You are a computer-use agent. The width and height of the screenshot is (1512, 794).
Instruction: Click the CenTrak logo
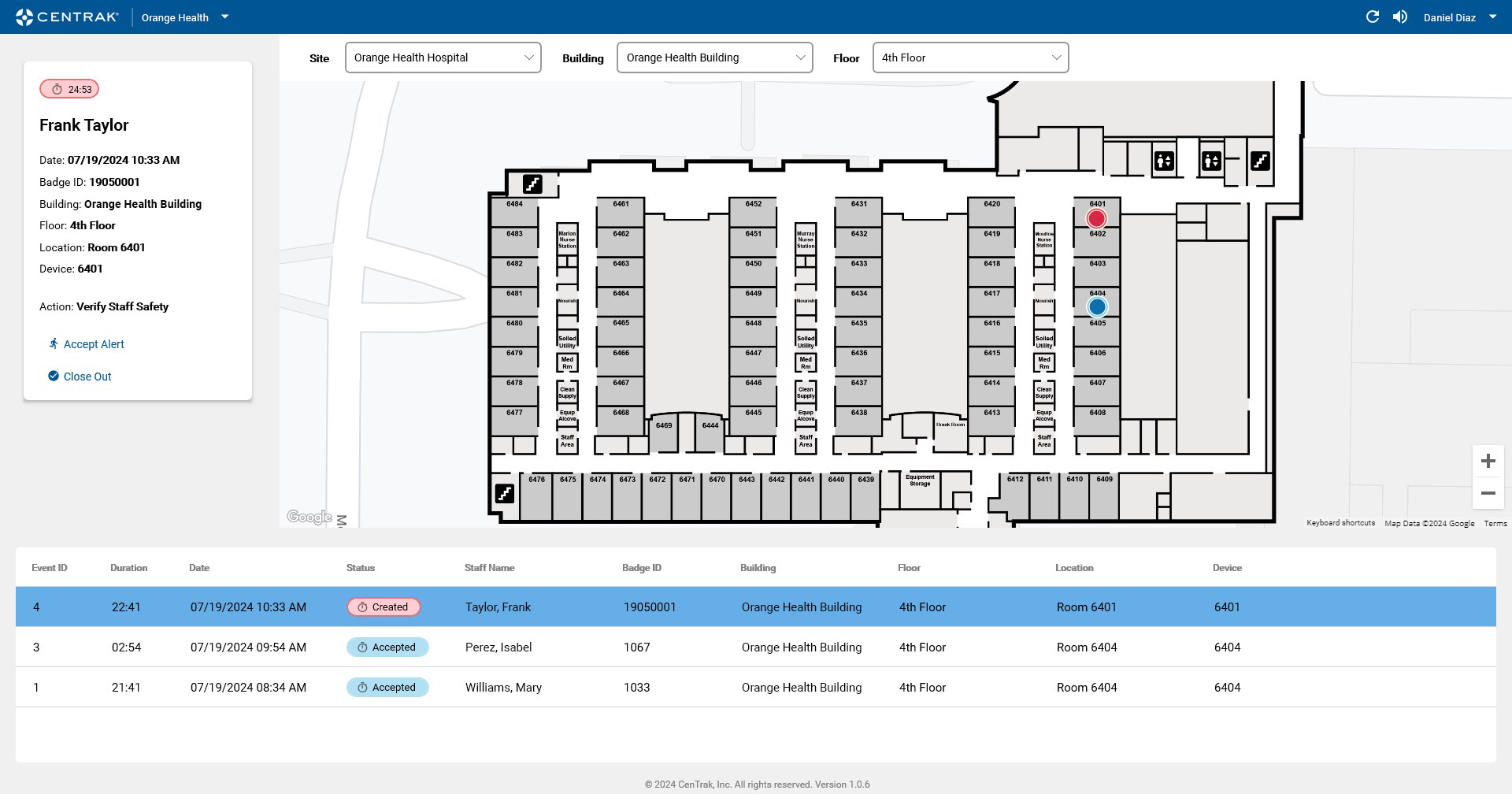pos(67,17)
